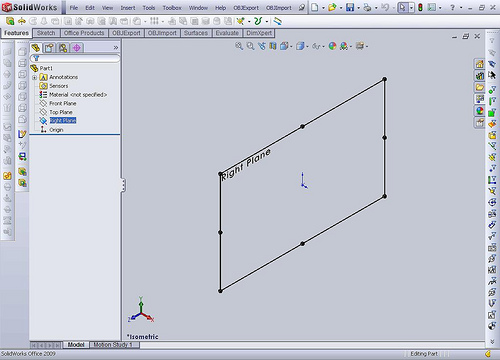Switch to the DimXpert tab

point(259,33)
